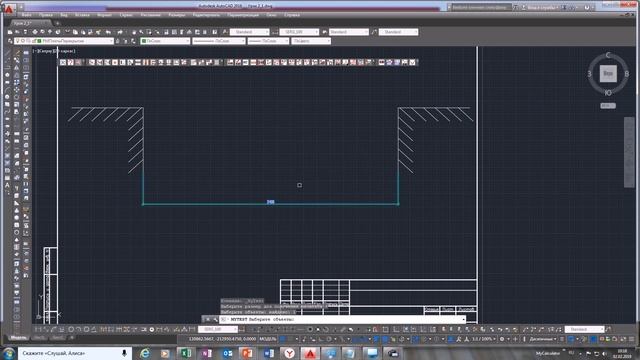Toggle the layer on/off lightbulb icon

[18, 41]
